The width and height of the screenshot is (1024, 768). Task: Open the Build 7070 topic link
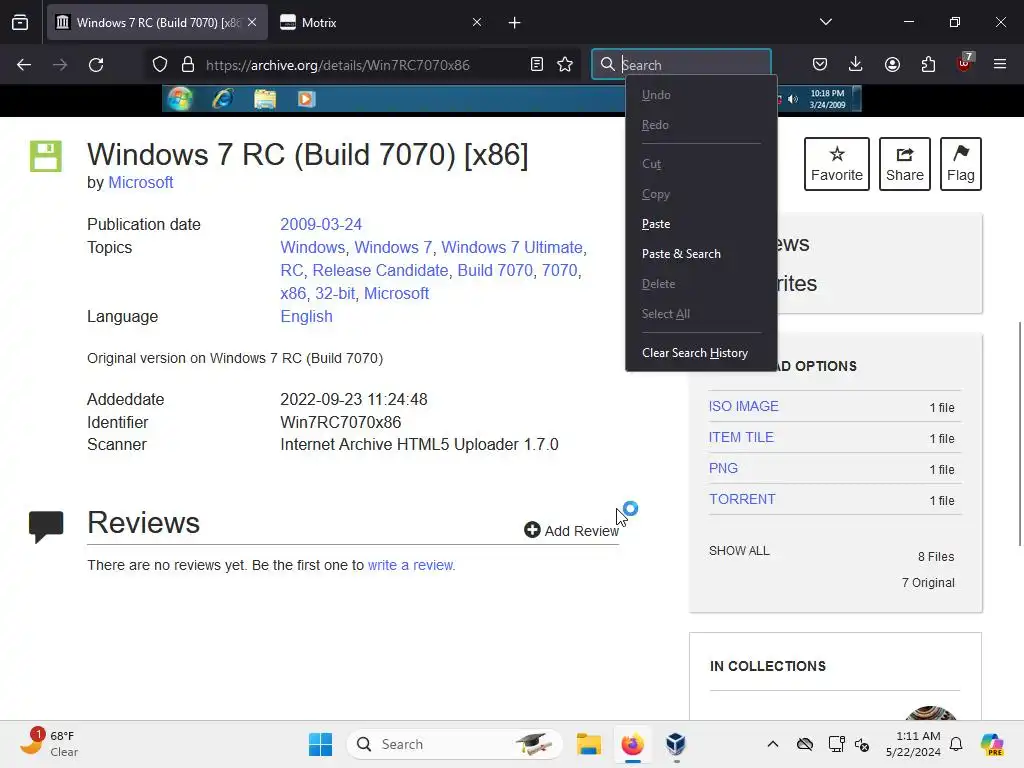pyautogui.click(x=495, y=270)
